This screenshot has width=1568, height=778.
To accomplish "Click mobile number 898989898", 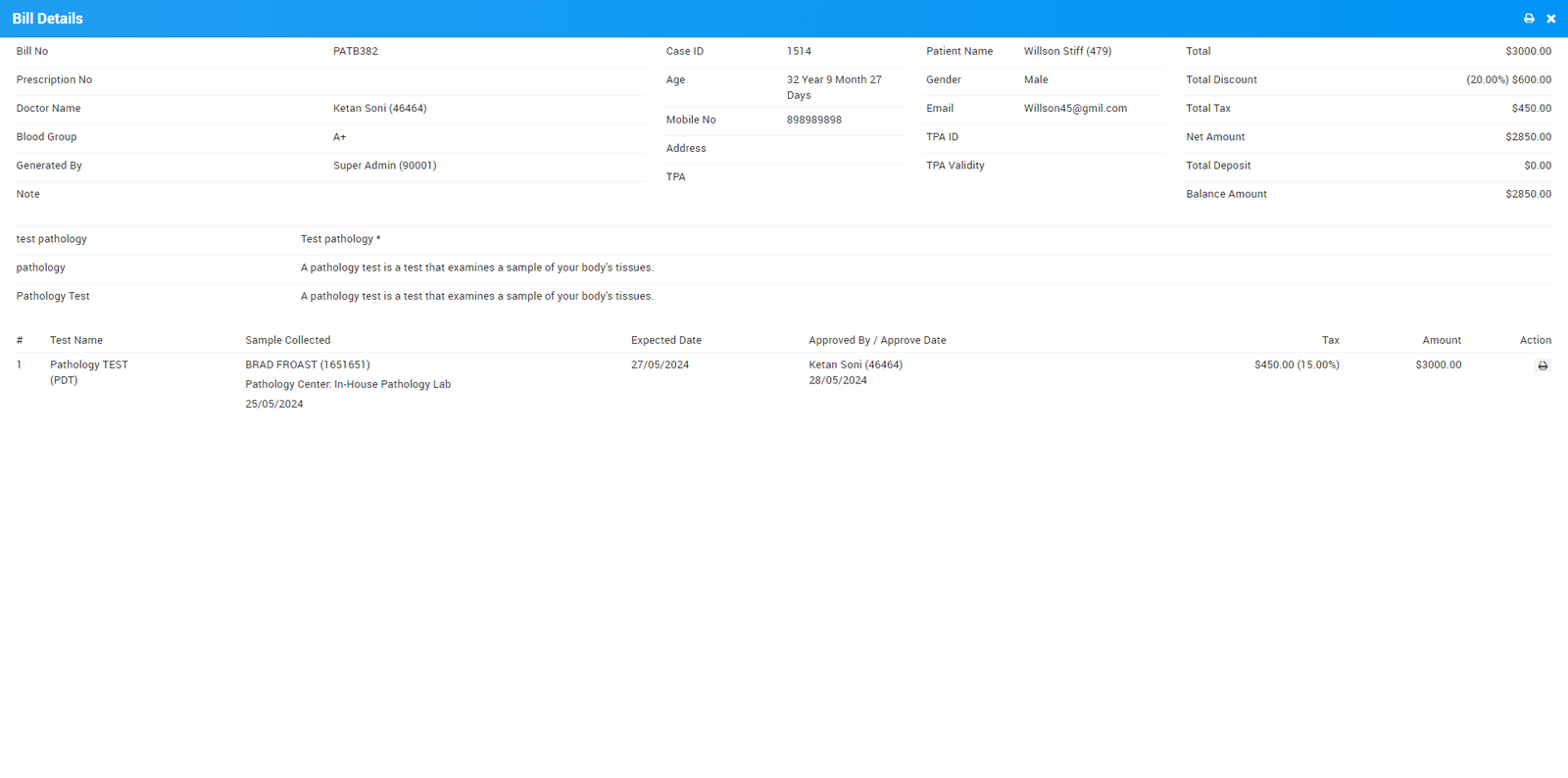I will point(813,120).
